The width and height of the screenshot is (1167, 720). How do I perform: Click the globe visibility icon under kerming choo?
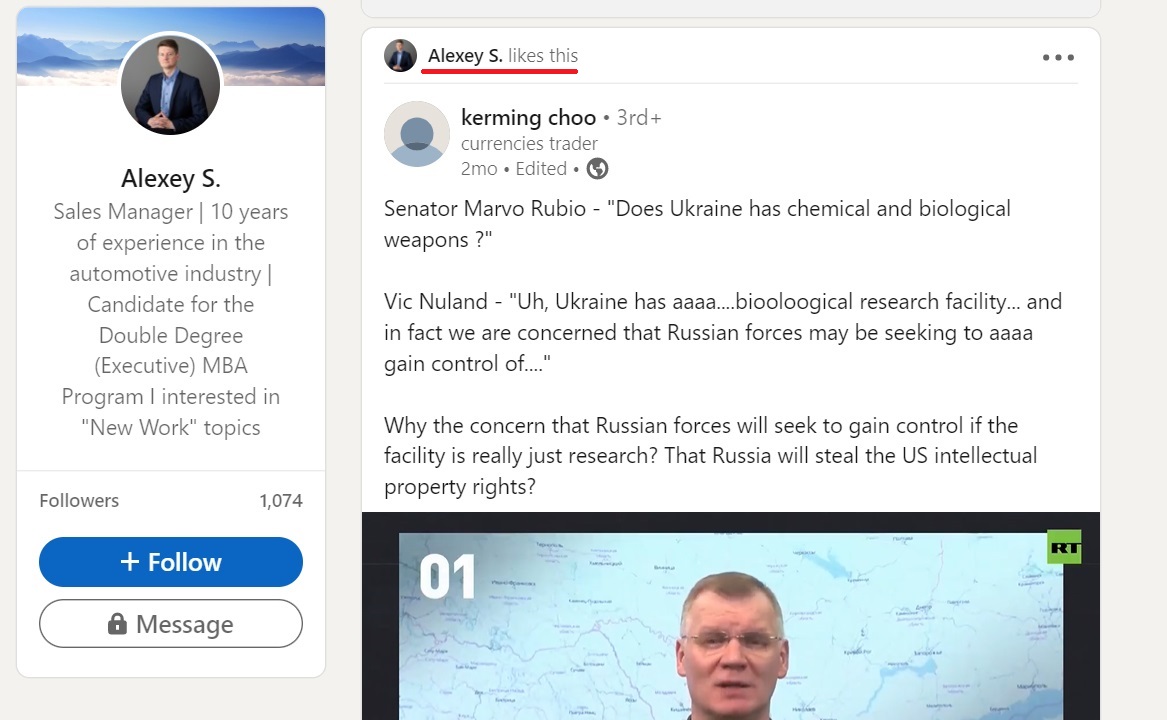pyautogui.click(x=597, y=169)
